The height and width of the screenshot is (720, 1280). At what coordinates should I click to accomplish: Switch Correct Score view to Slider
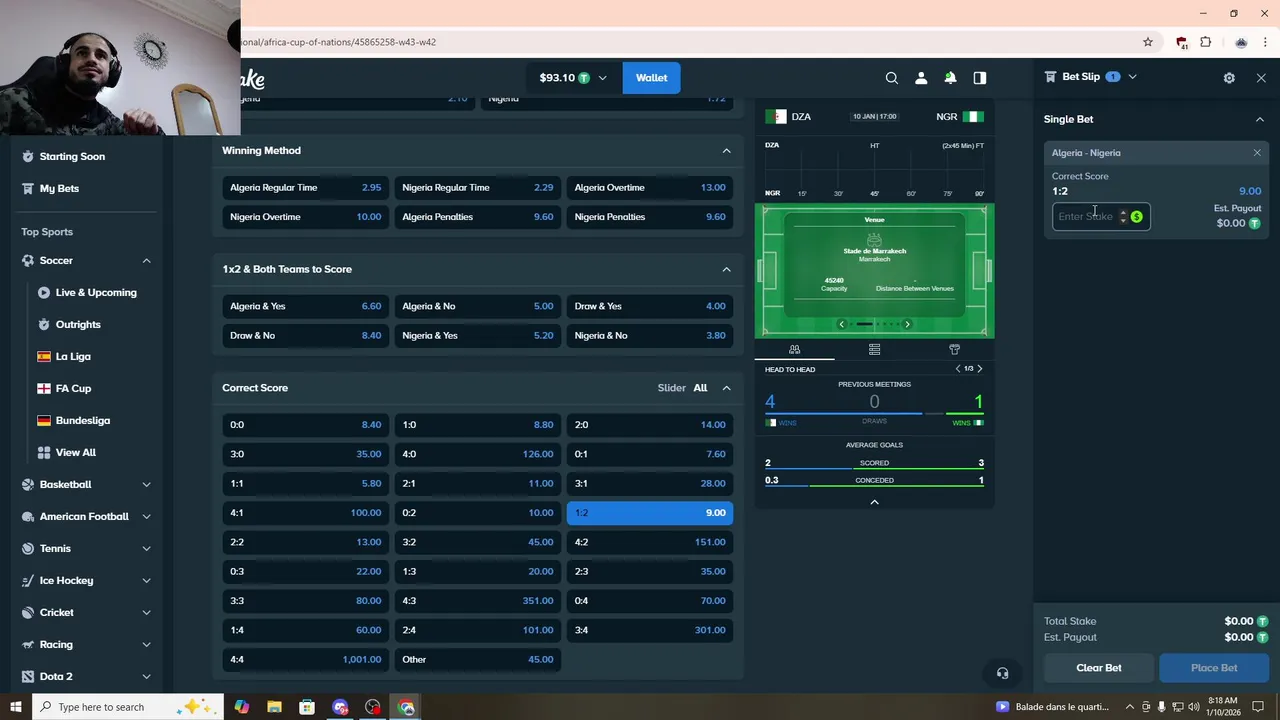coord(671,388)
